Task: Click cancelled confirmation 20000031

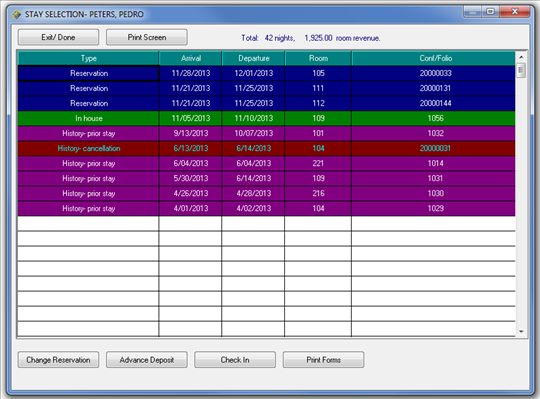Action: 434,148
